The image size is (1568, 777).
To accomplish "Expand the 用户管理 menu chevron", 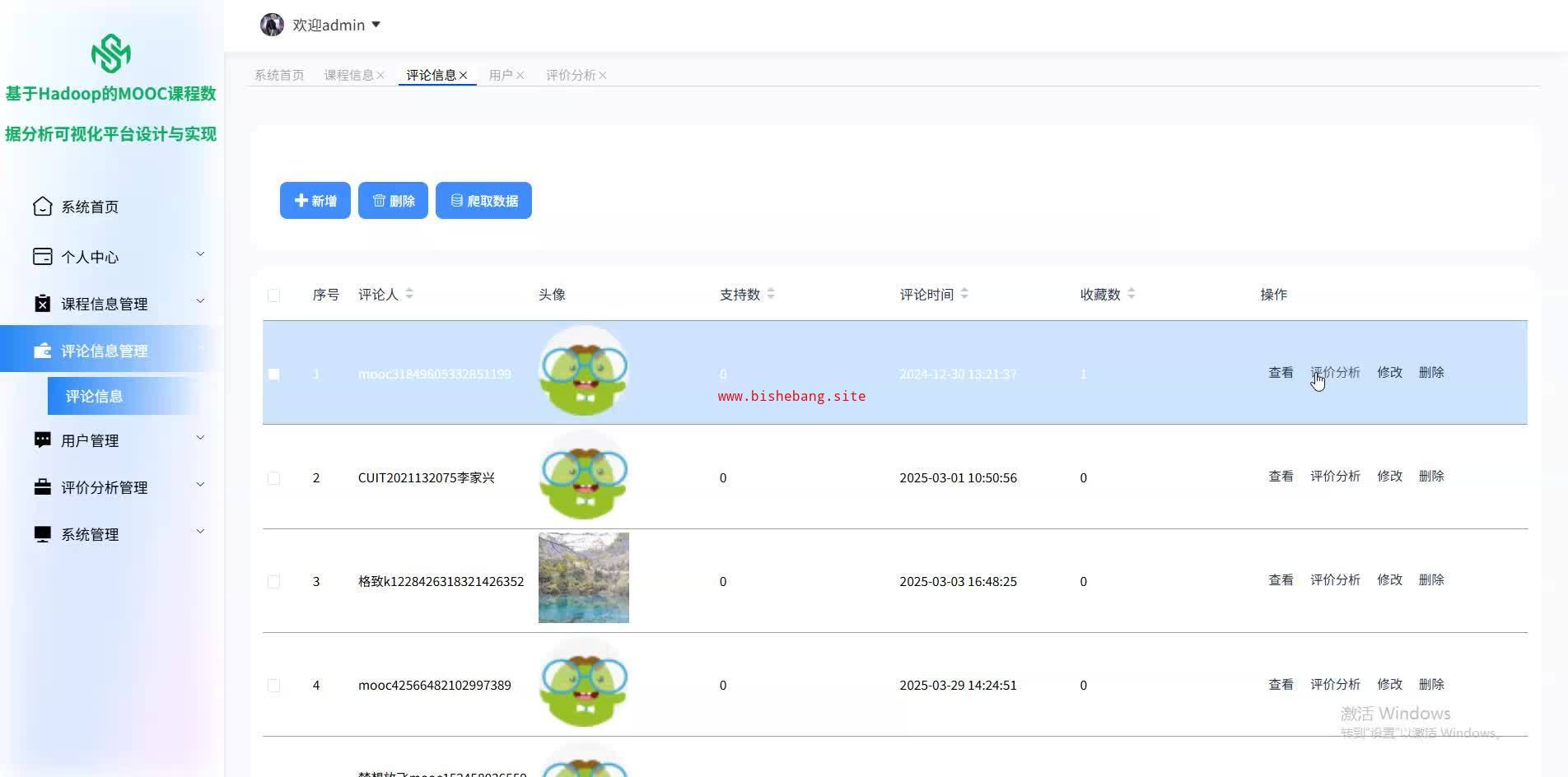I will click(200, 438).
